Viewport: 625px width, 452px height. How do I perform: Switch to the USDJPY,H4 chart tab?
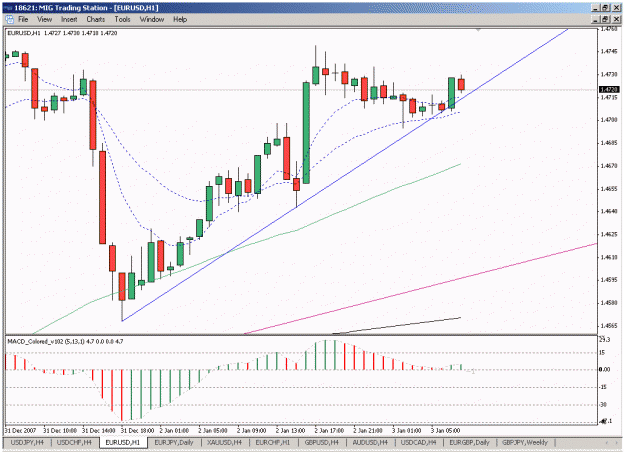coord(27,442)
